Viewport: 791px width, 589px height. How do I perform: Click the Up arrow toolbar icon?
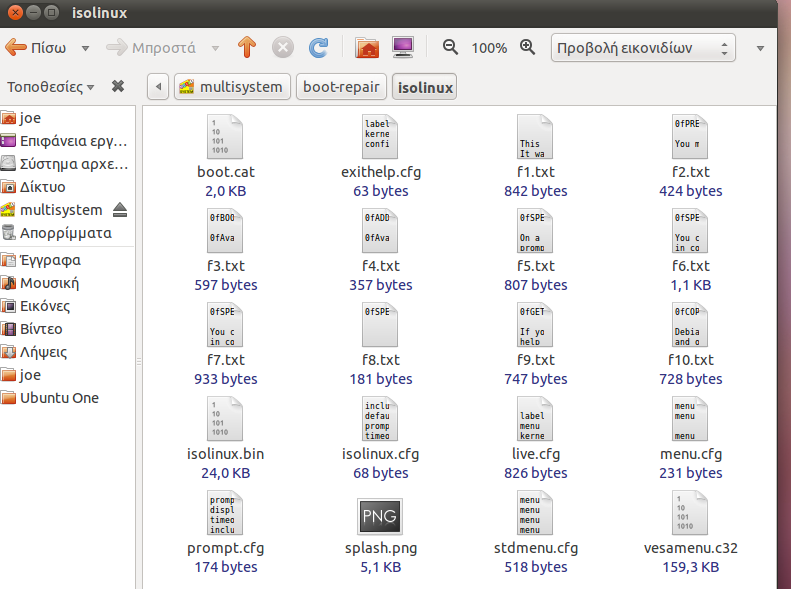point(247,47)
